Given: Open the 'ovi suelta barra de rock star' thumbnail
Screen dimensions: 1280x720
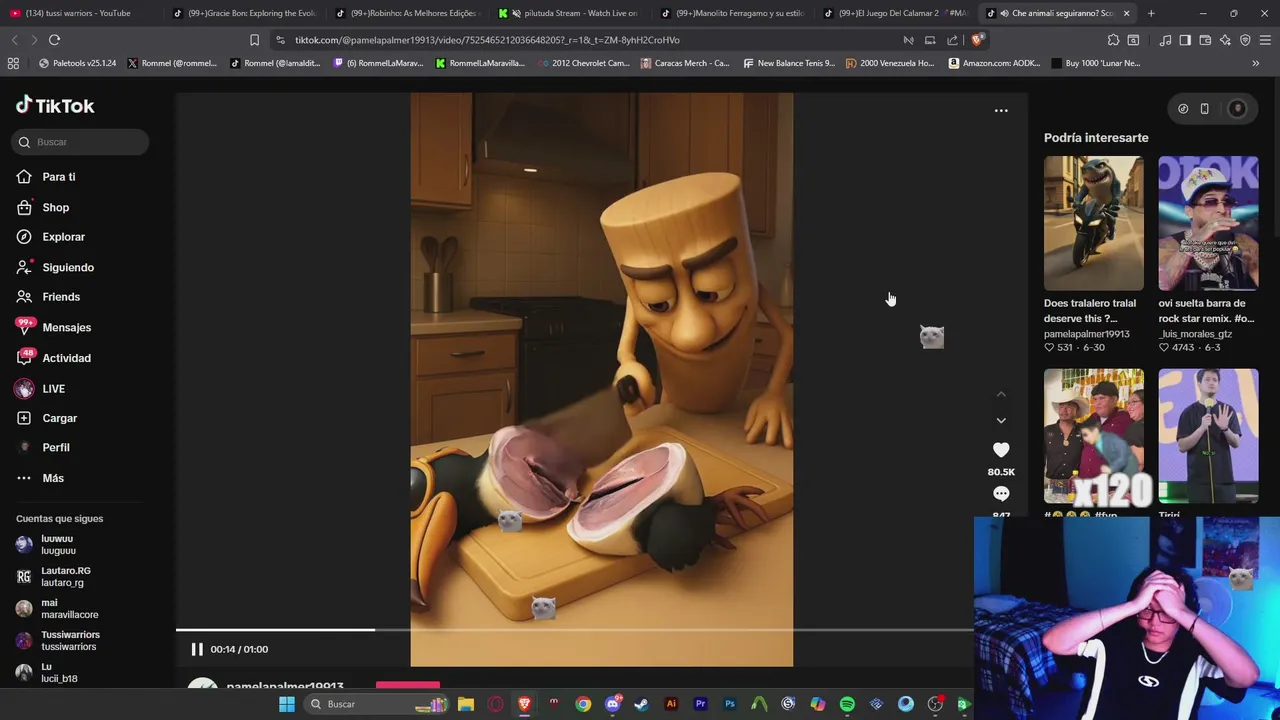Looking at the screenshot, I should pyautogui.click(x=1208, y=223).
